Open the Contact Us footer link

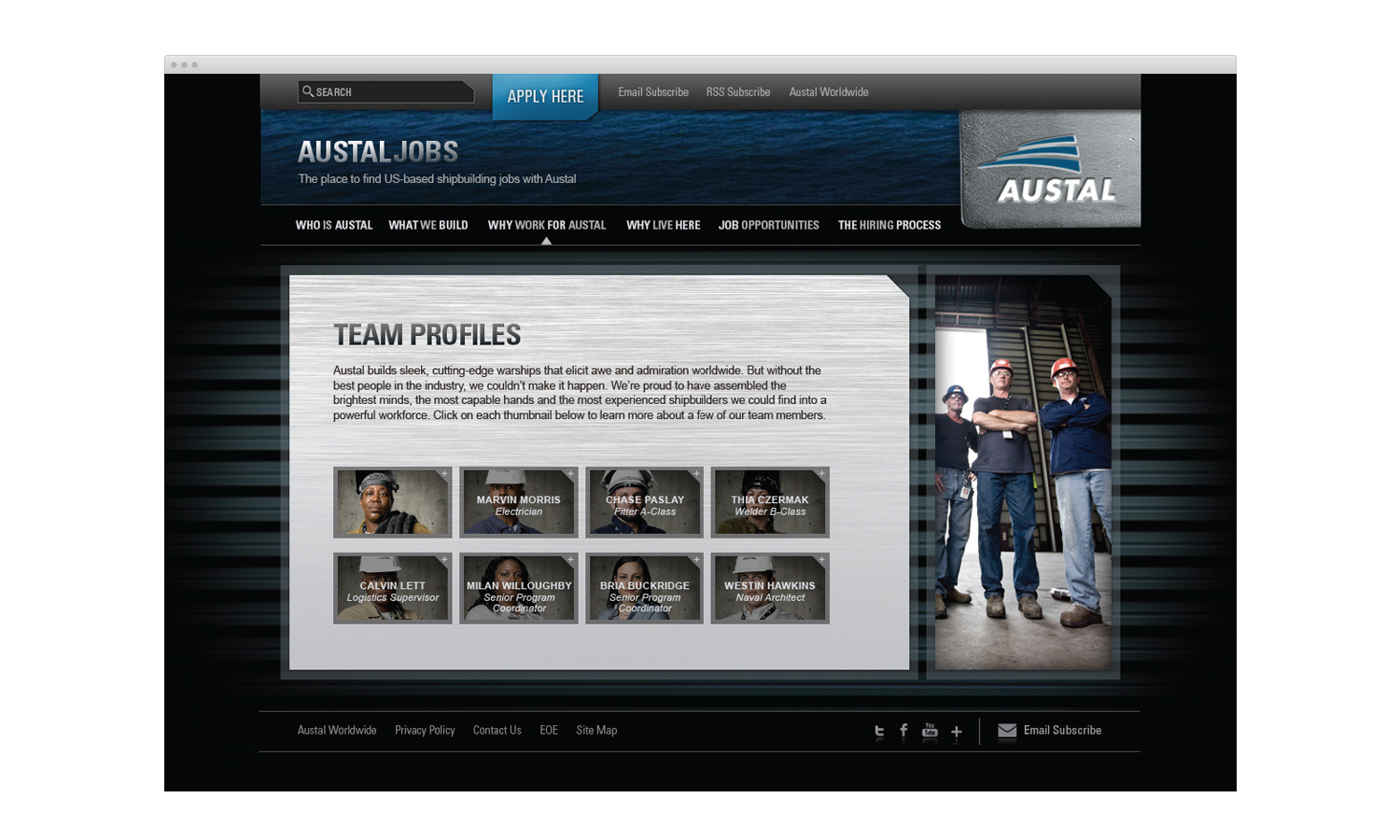tap(497, 730)
